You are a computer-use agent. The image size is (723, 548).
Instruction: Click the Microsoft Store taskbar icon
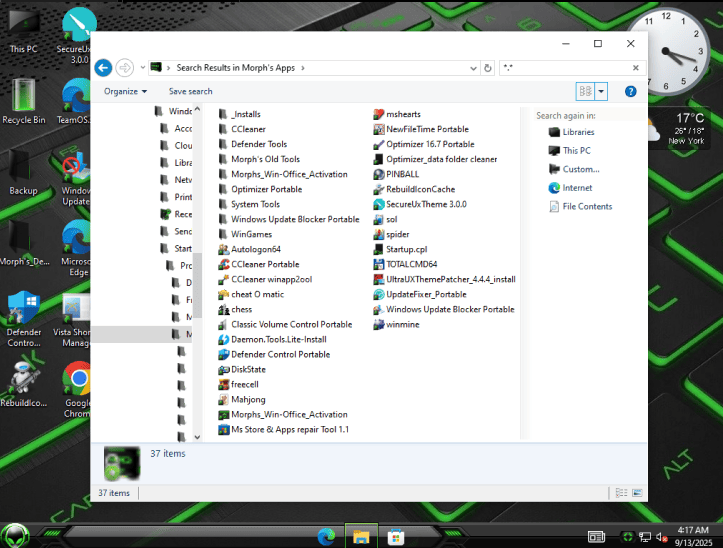pyautogui.click(x=396, y=537)
